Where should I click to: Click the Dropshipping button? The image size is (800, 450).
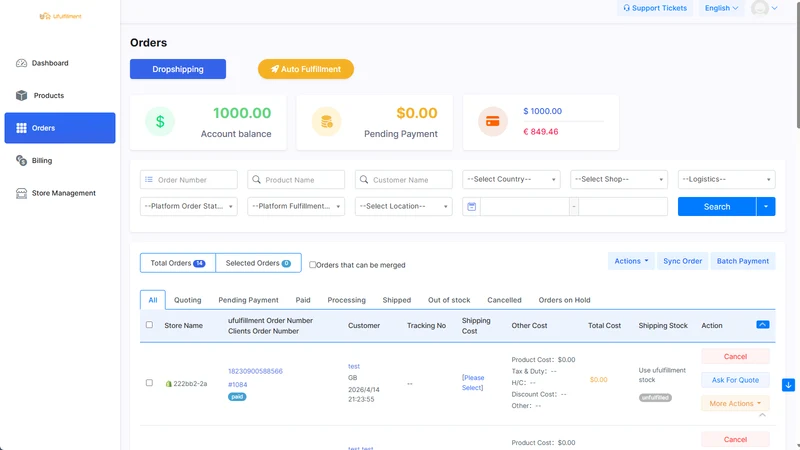tap(178, 69)
